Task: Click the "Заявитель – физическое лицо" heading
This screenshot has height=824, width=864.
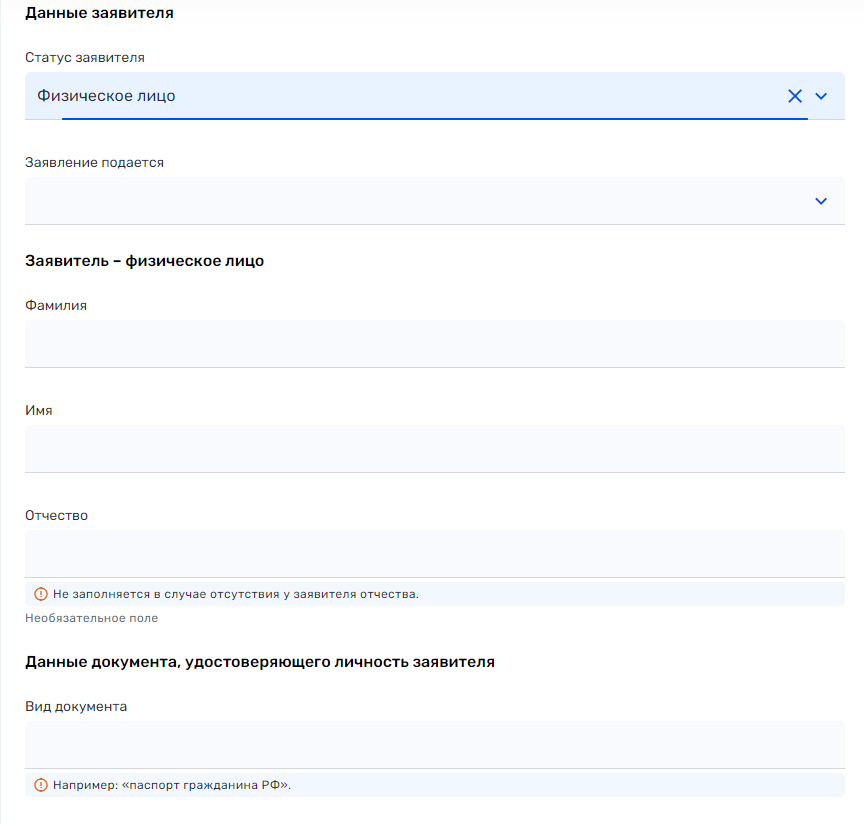Action: point(144,261)
